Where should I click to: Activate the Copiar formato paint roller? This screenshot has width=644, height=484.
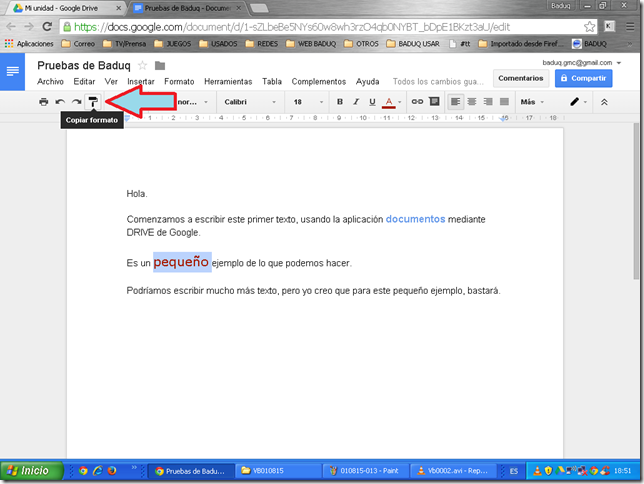coord(93,101)
